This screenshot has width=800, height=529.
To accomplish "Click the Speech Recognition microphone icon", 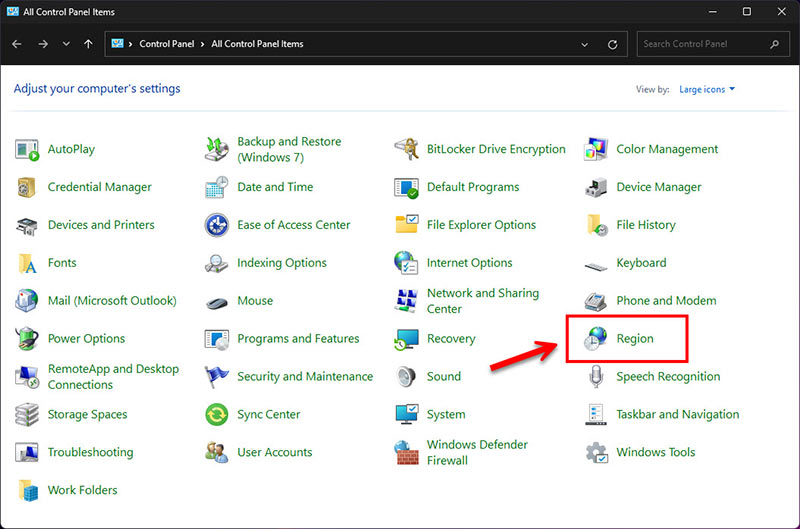I will [x=595, y=376].
